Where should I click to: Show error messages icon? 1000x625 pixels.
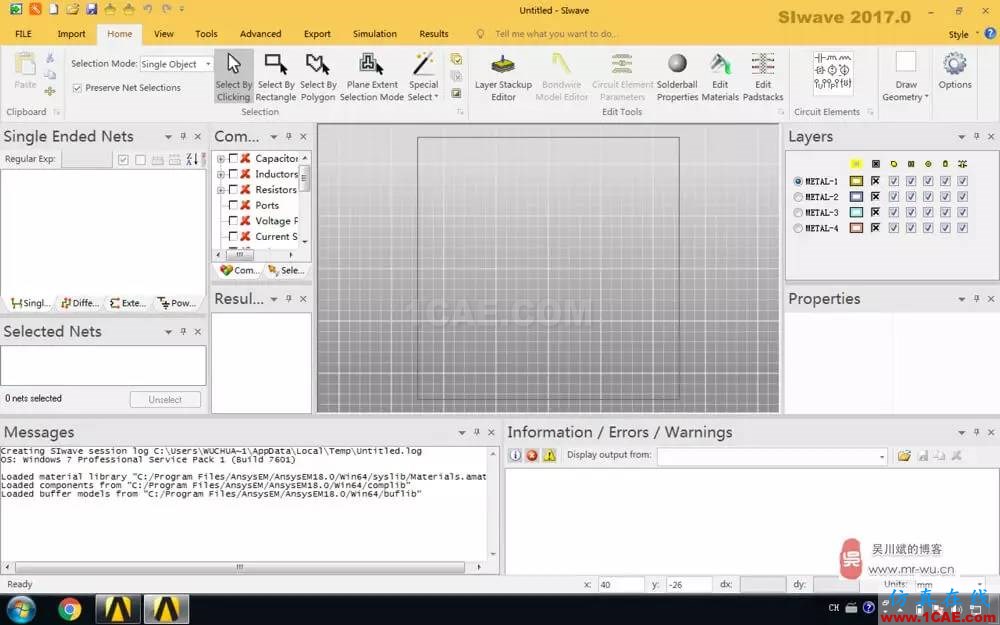coord(532,455)
